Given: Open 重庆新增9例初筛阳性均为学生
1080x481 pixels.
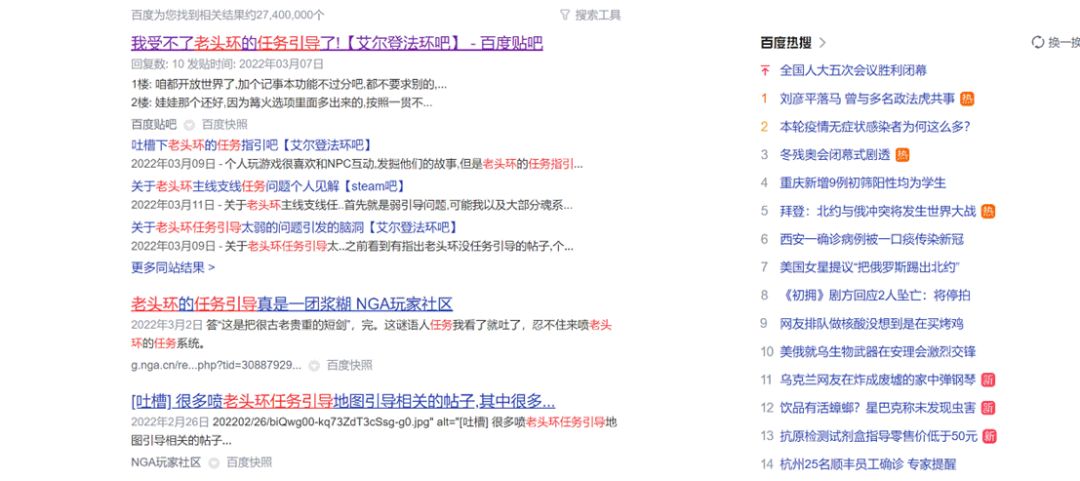Looking at the screenshot, I should 863,183.
